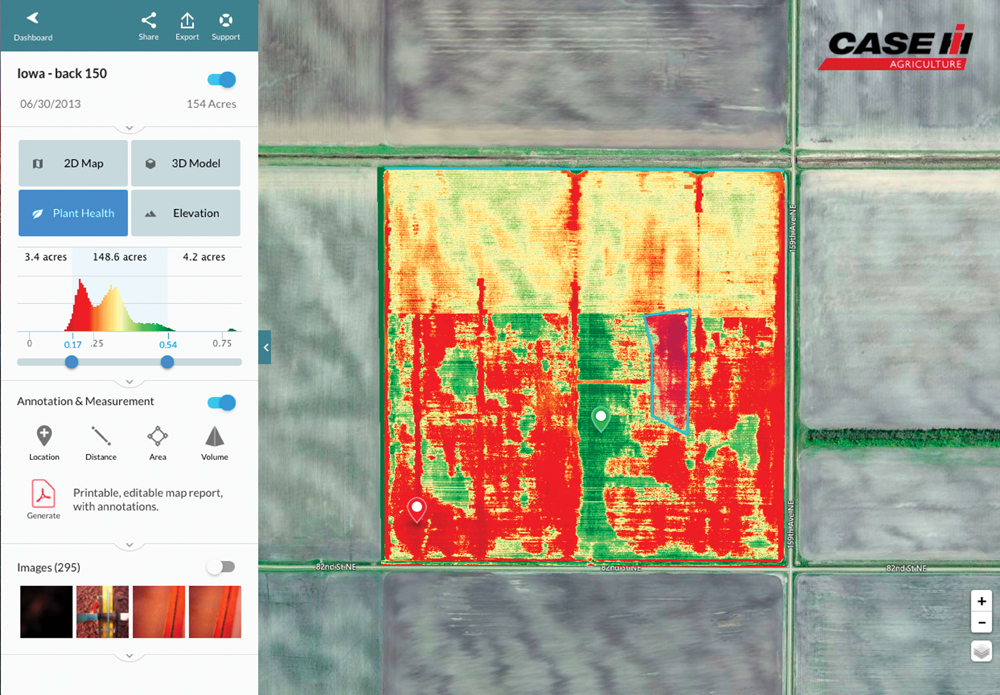Disable Annotation & Measurement toggle

coord(222,402)
